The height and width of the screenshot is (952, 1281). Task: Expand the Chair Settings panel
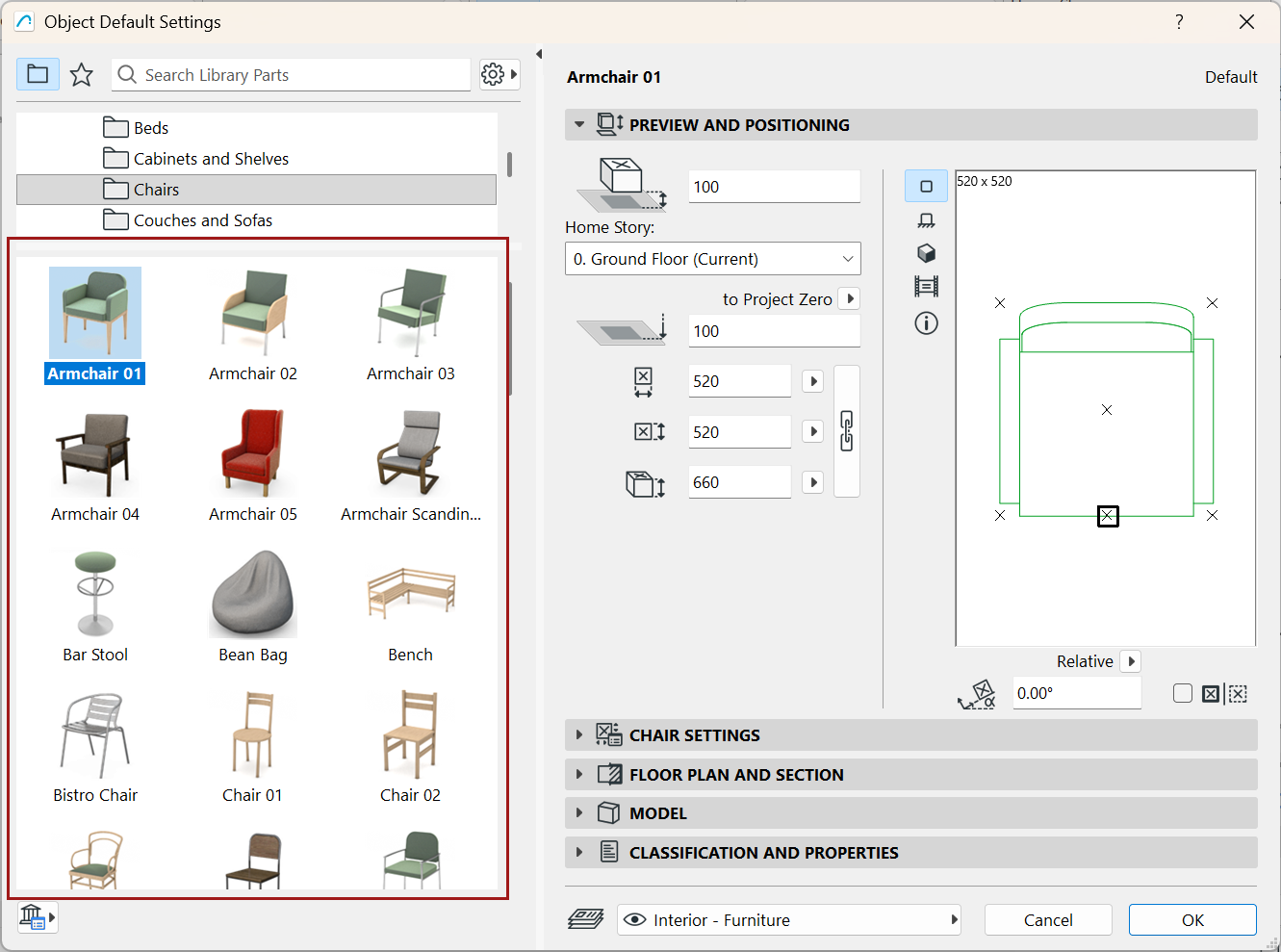click(x=910, y=735)
